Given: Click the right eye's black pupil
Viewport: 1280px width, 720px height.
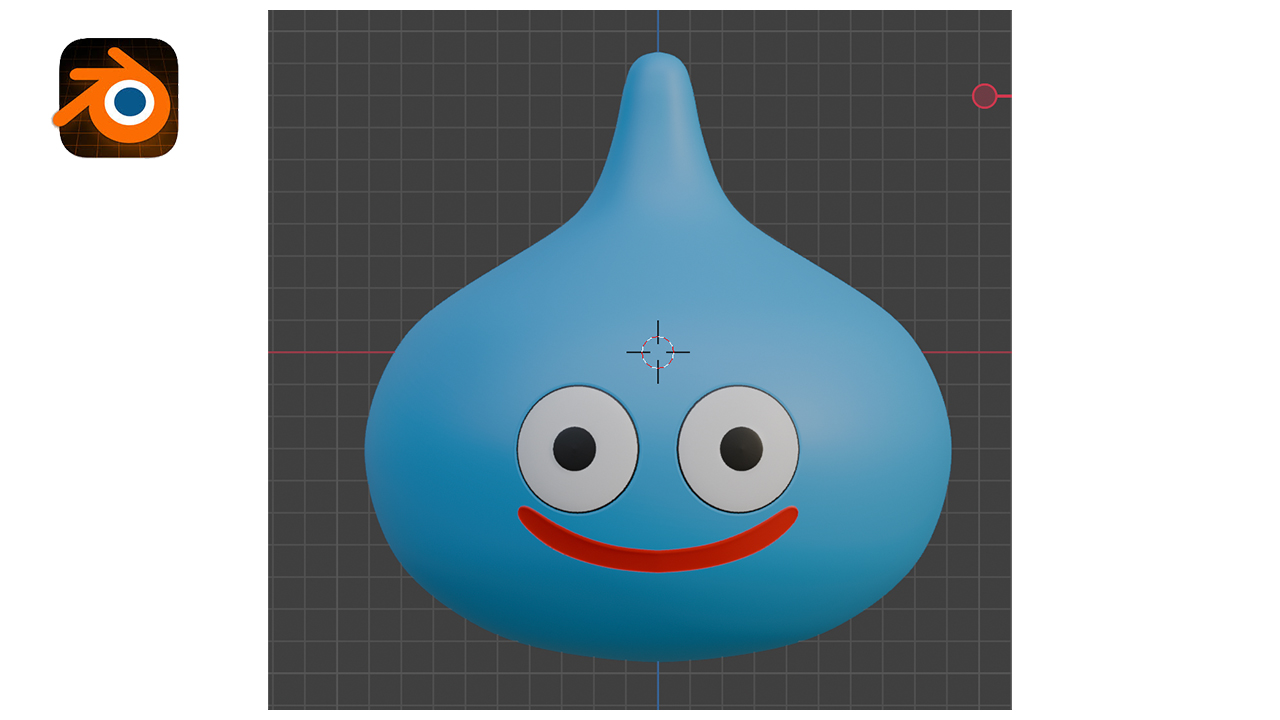Looking at the screenshot, I should (741, 448).
